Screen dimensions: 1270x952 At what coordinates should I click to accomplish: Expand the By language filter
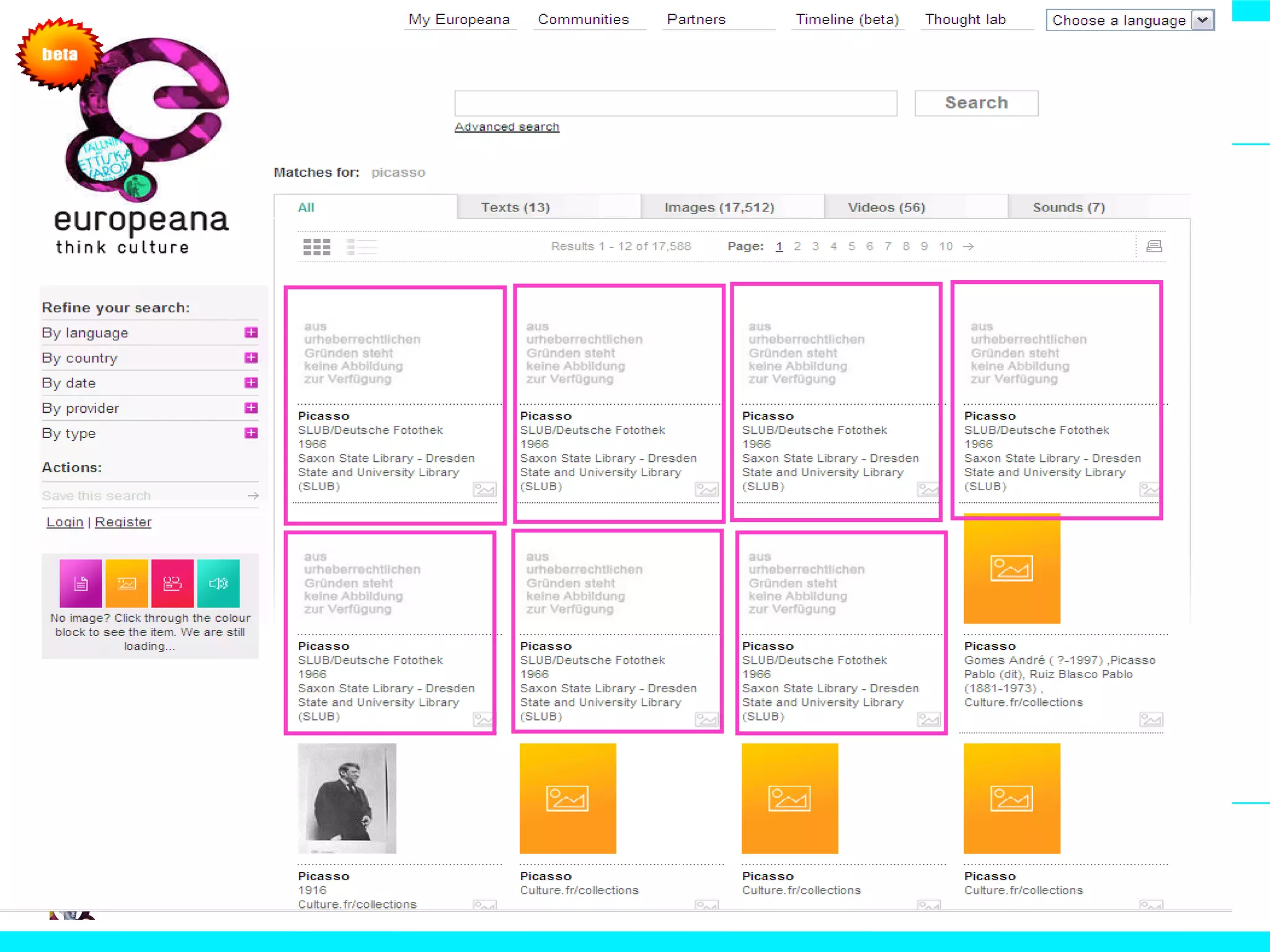(x=251, y=333)
